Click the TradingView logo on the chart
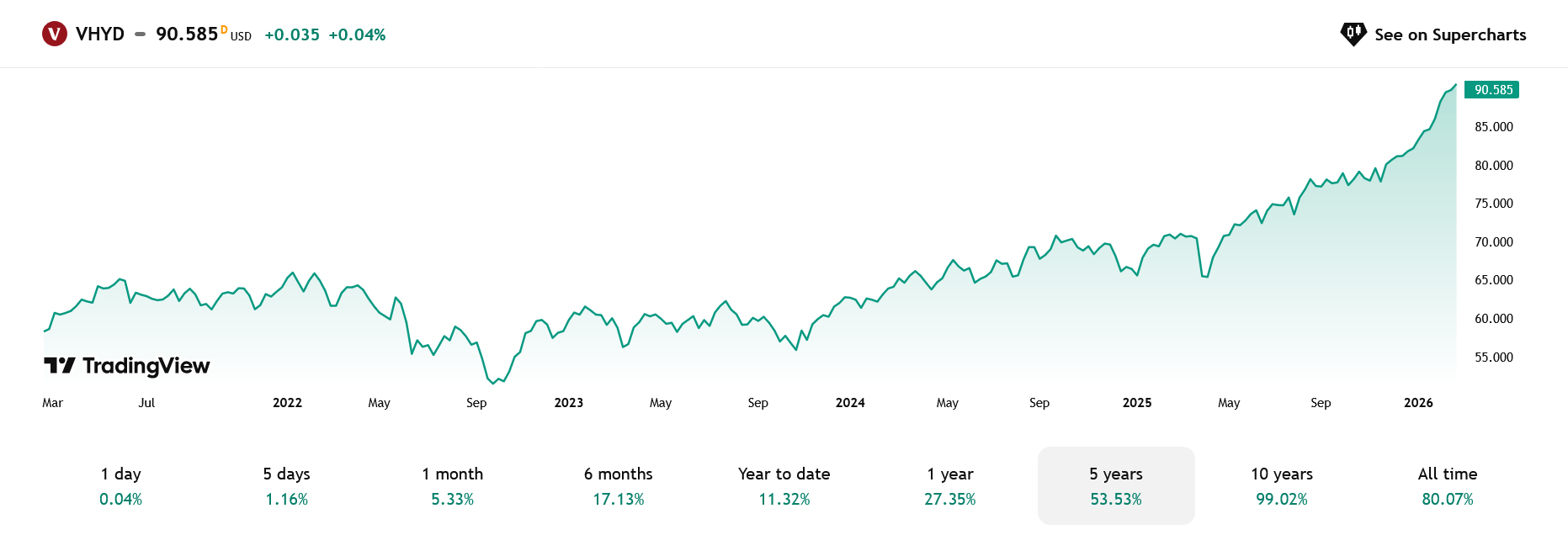Viewport: 1568px width, 535px height. pos(127,366)
